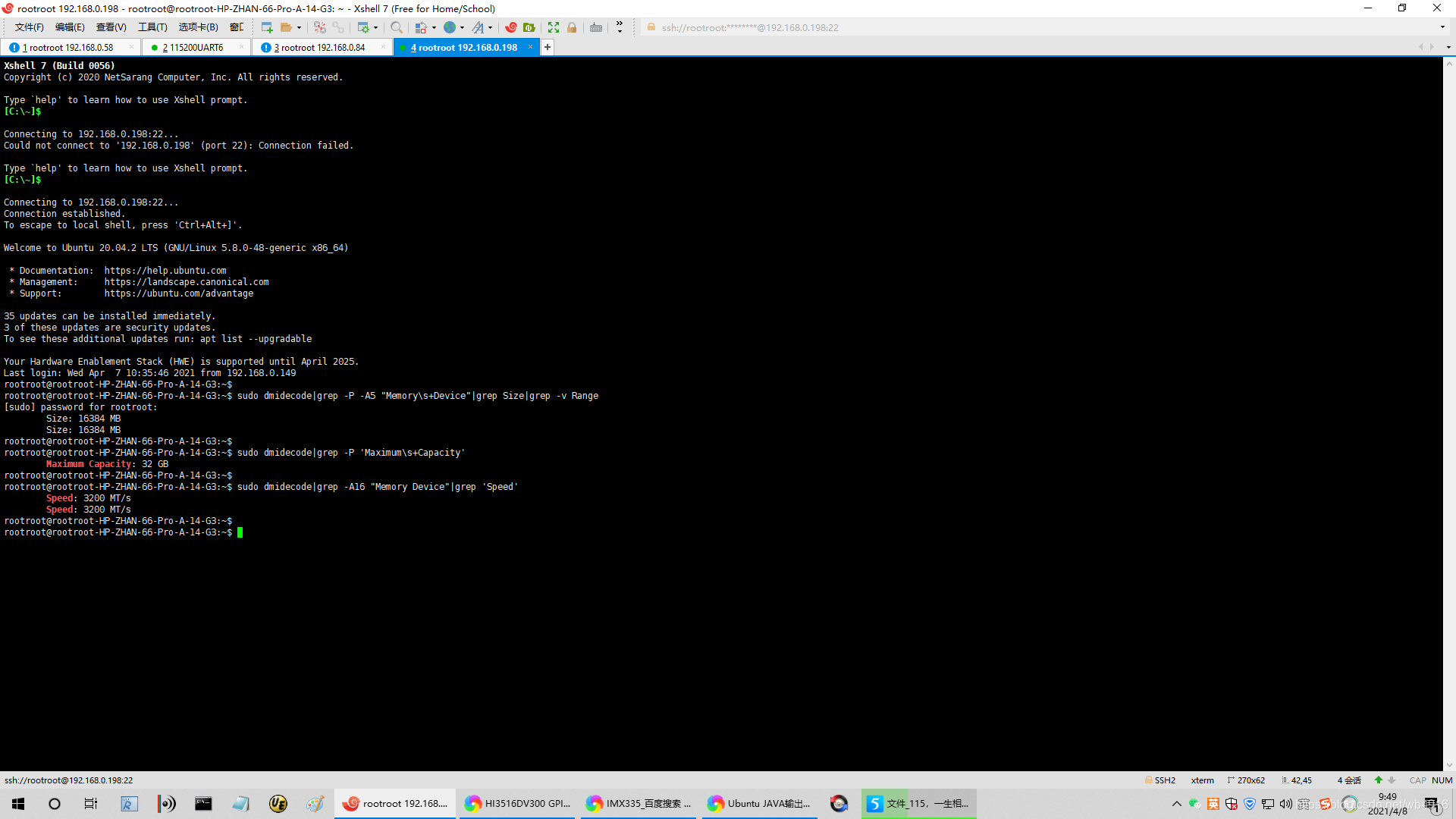Click the Xftp green toolbar icon
This screenshot has width=1456, height=819.
[529, 27]
